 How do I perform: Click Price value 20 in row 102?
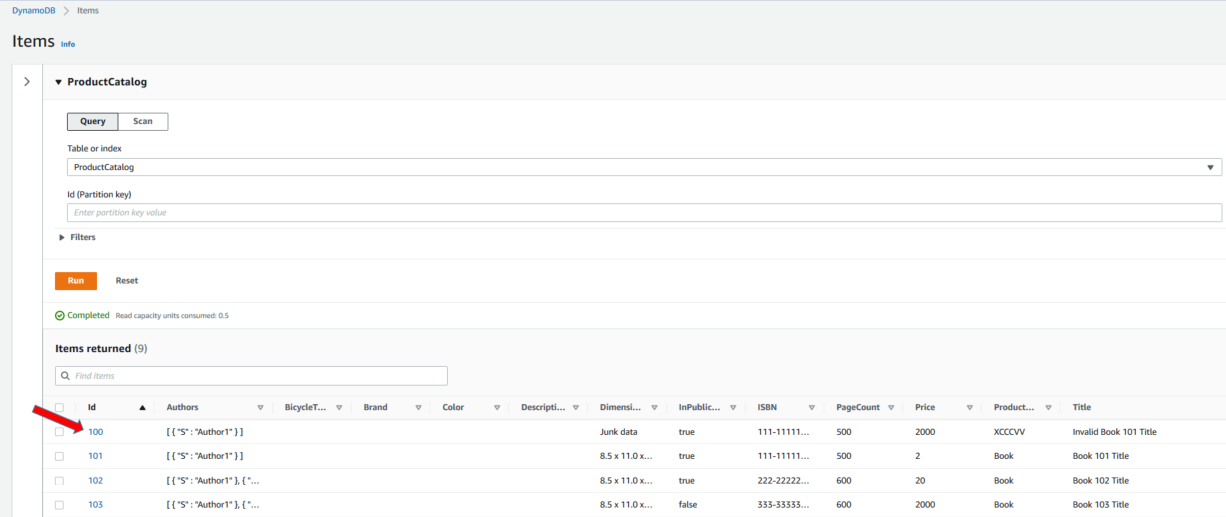click(920, 480)
